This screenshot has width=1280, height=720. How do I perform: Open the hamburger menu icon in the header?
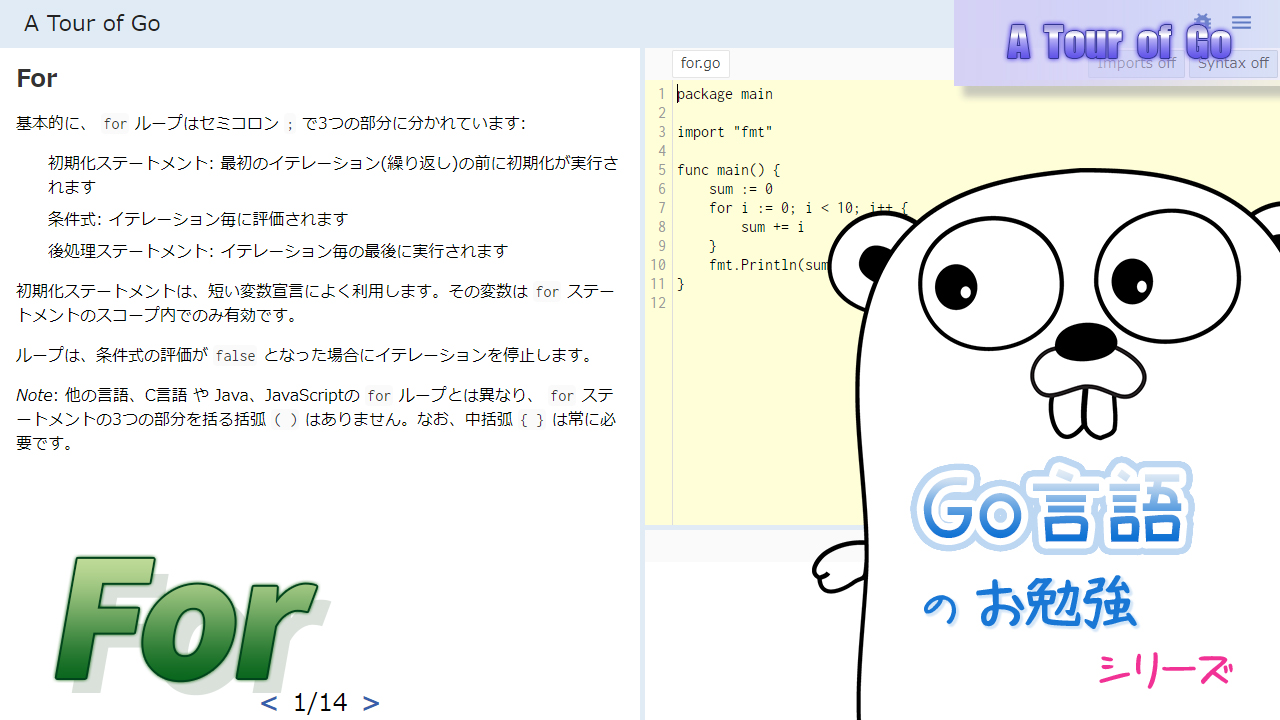(1241, 22)
